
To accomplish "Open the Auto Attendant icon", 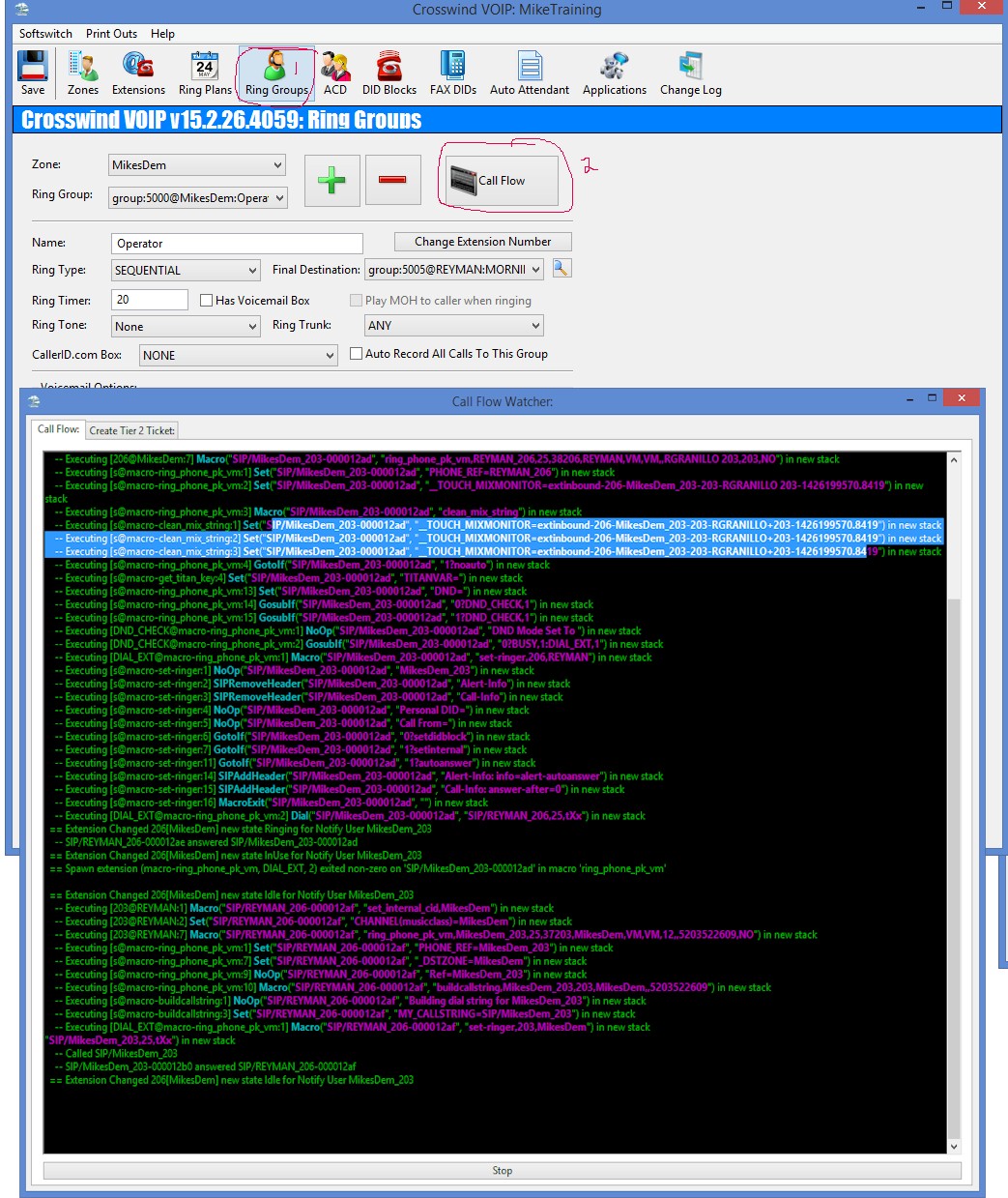I will click(530, 68).
